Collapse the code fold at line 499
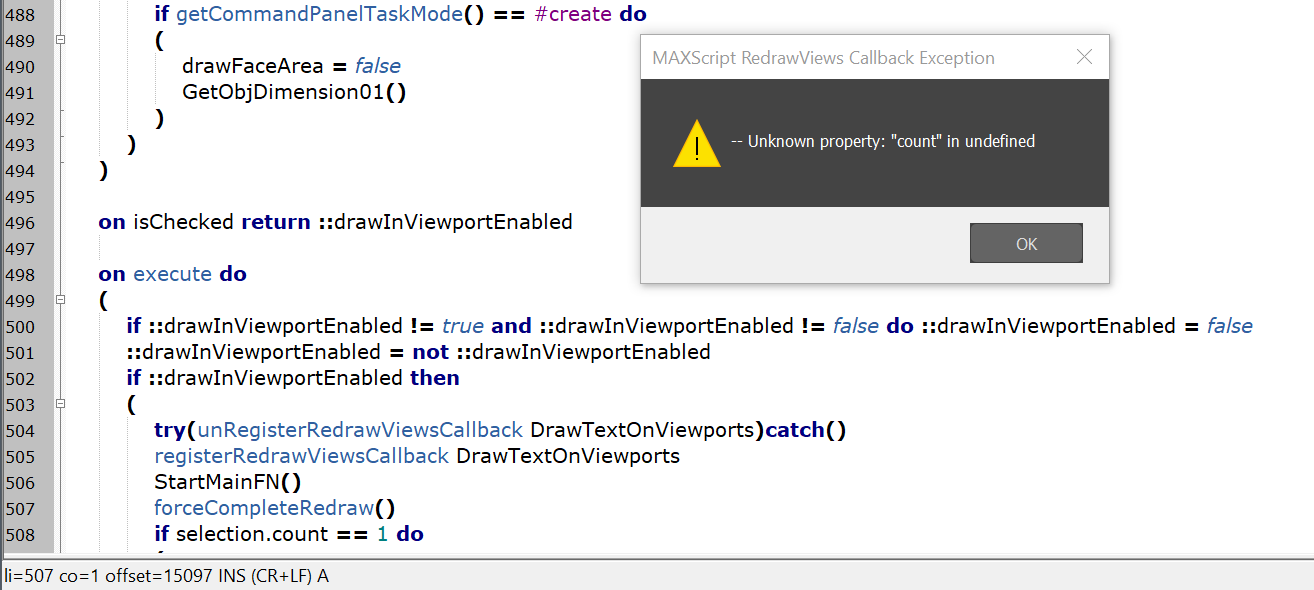The width and height of the screenshot is (1314, 590). point(61,301)
